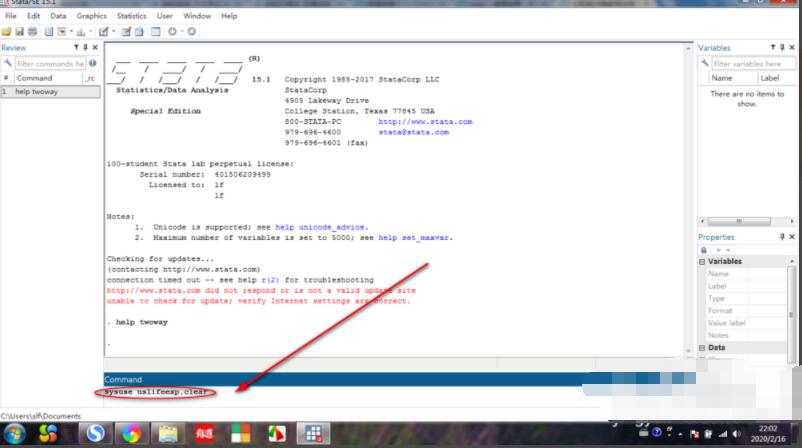Click the Windows Start button

14,434
